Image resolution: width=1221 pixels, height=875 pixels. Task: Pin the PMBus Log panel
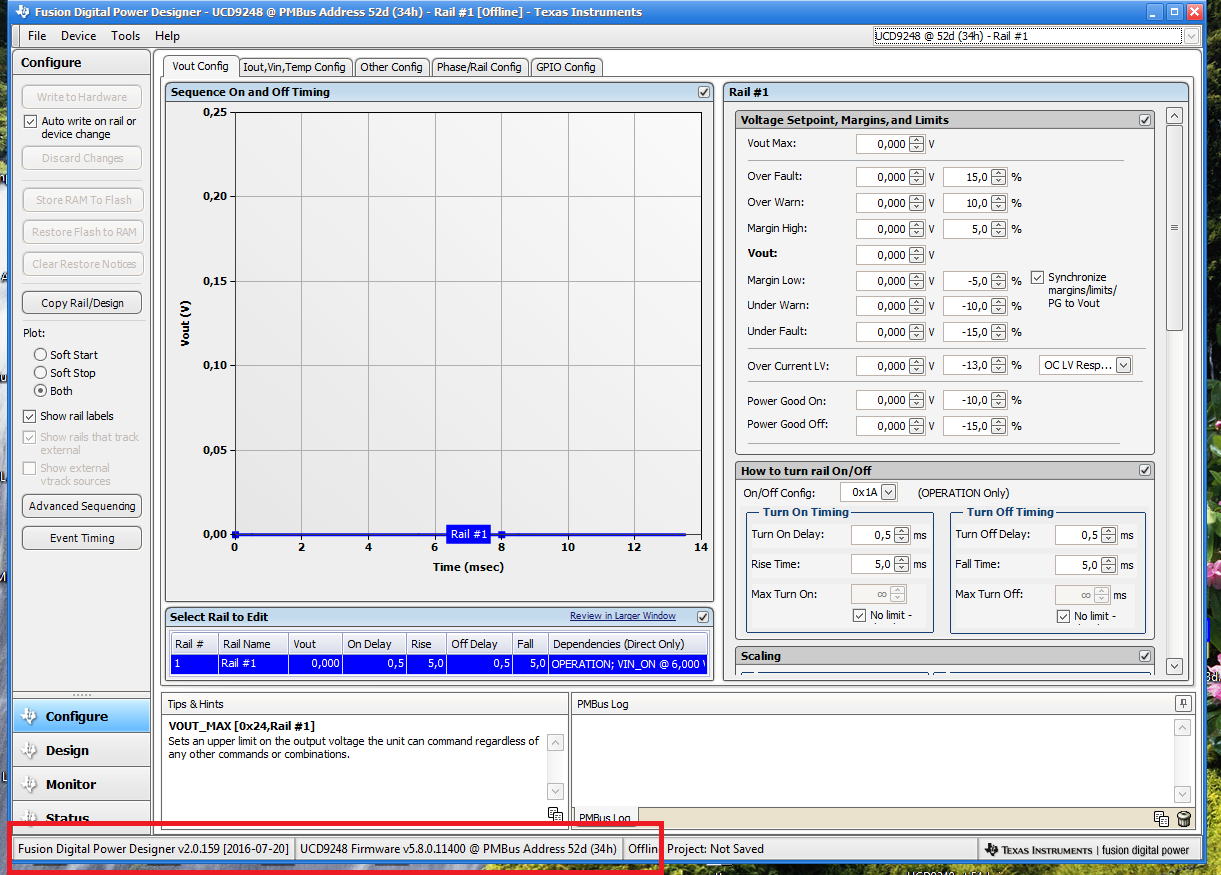(x=1183, y=703)
